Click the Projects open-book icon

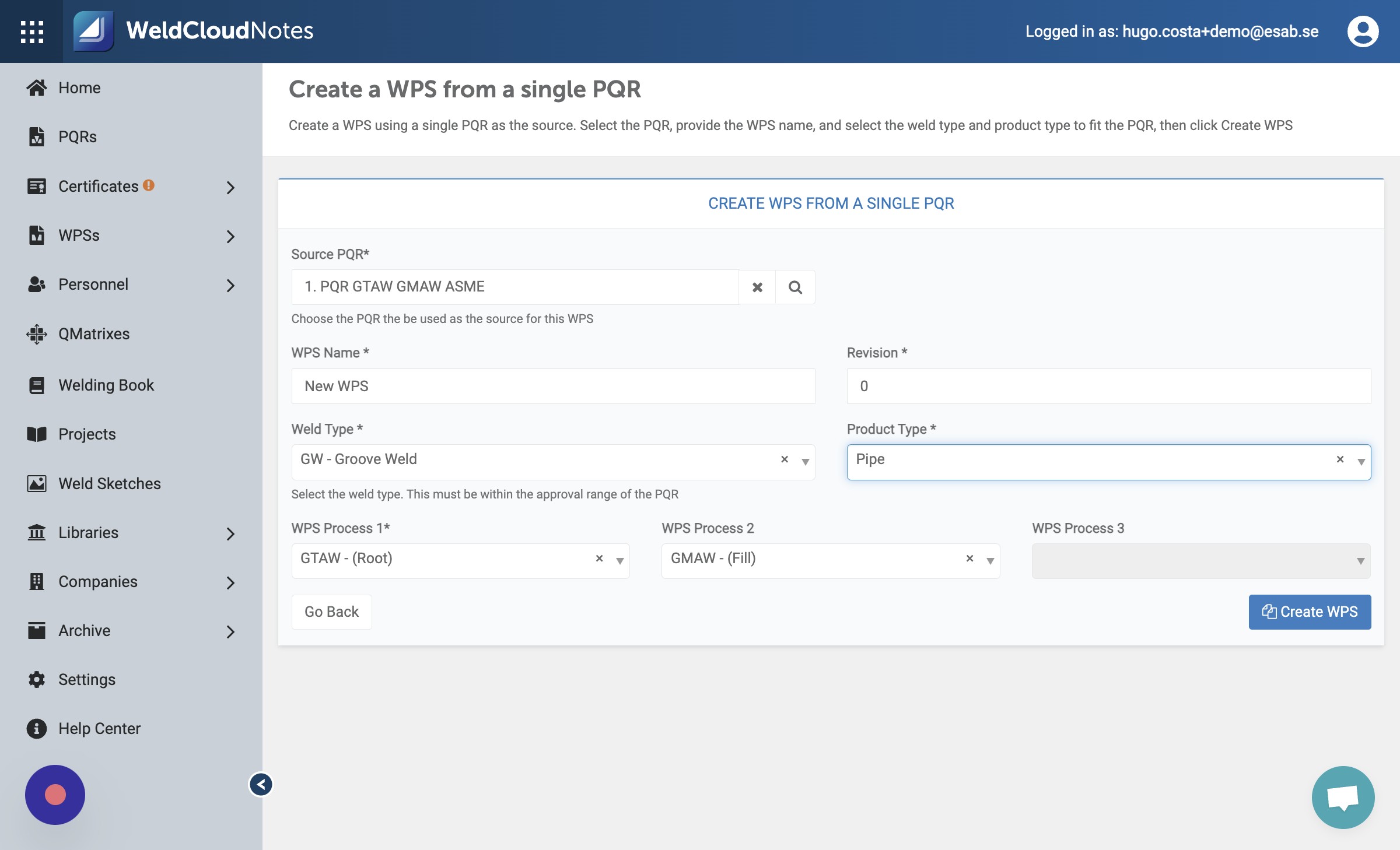click(37, 434)
